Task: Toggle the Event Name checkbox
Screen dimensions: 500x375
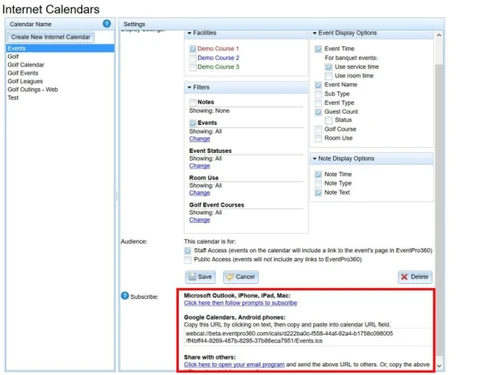Action: pyautogui.click(x=318, y=85)
